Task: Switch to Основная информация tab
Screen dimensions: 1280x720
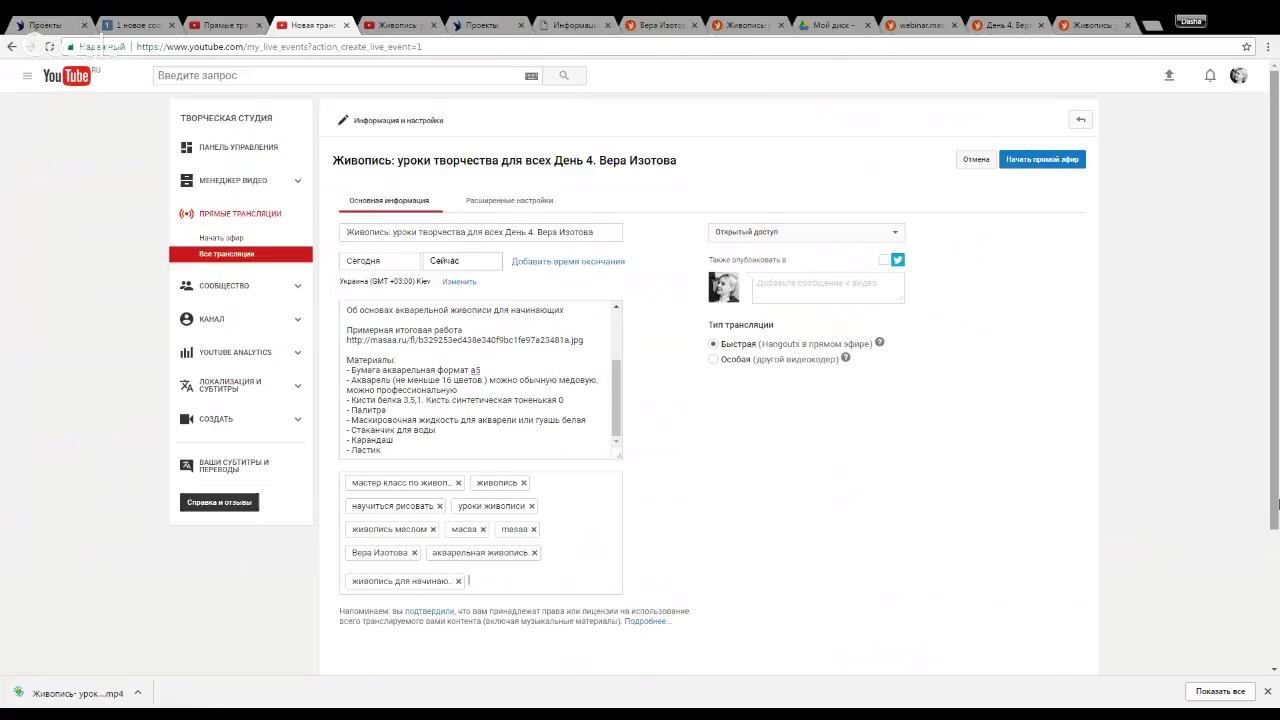Action: (x=389, y=201)
